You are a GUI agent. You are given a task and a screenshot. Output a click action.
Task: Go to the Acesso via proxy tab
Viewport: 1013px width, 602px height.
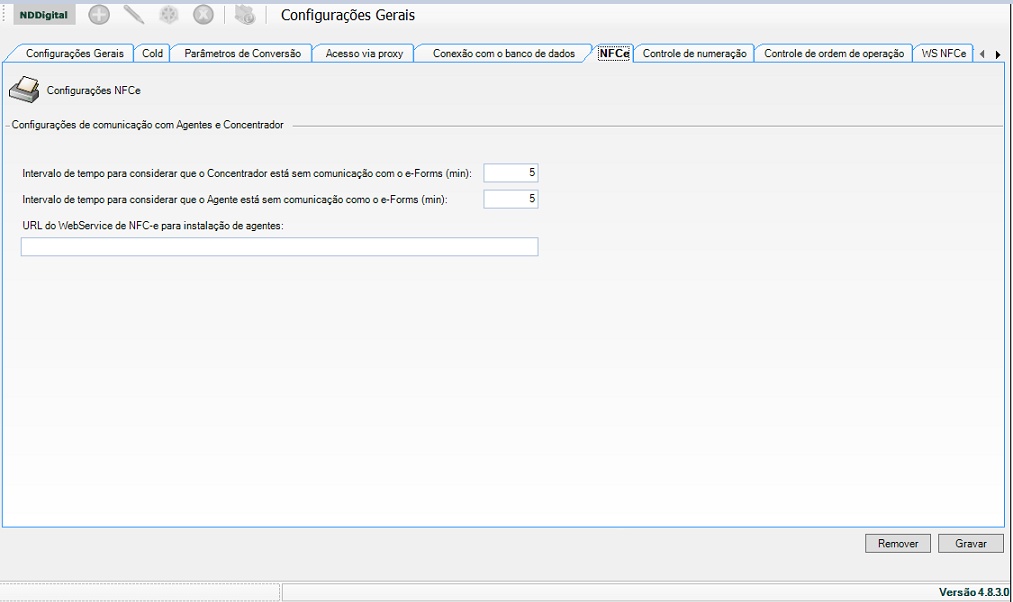click(364, 53)
